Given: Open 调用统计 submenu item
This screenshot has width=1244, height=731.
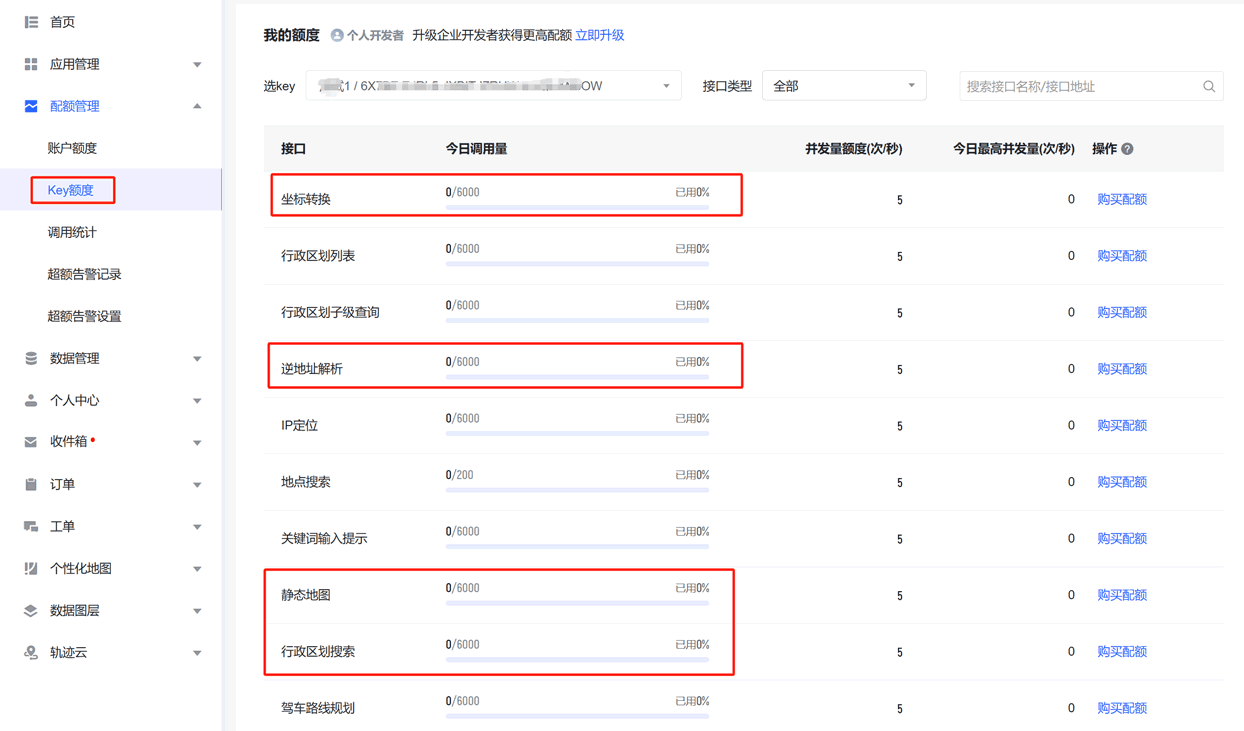Looking at the screenshot, I should tap(72, 232).
